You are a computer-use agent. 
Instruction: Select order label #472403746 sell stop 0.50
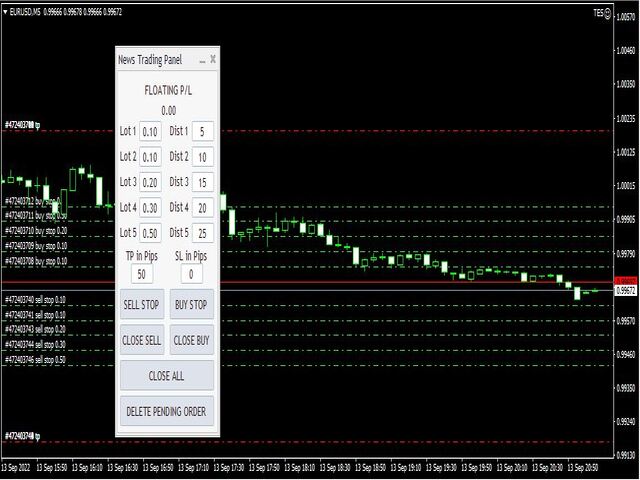point(36,360)
